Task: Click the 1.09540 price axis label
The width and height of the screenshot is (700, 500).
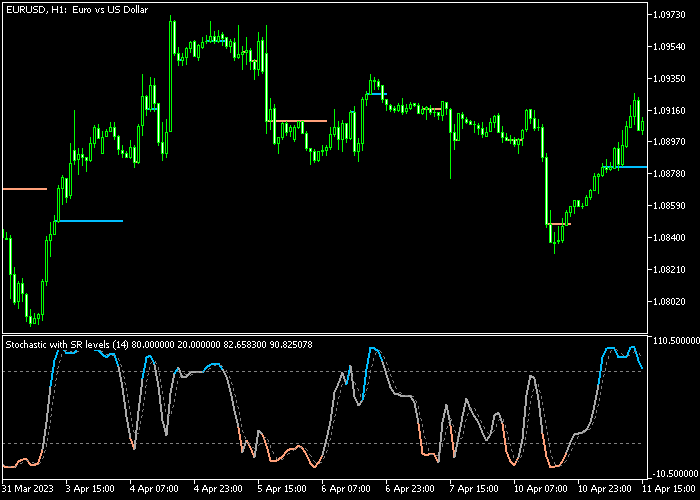Action: (669, 46)
